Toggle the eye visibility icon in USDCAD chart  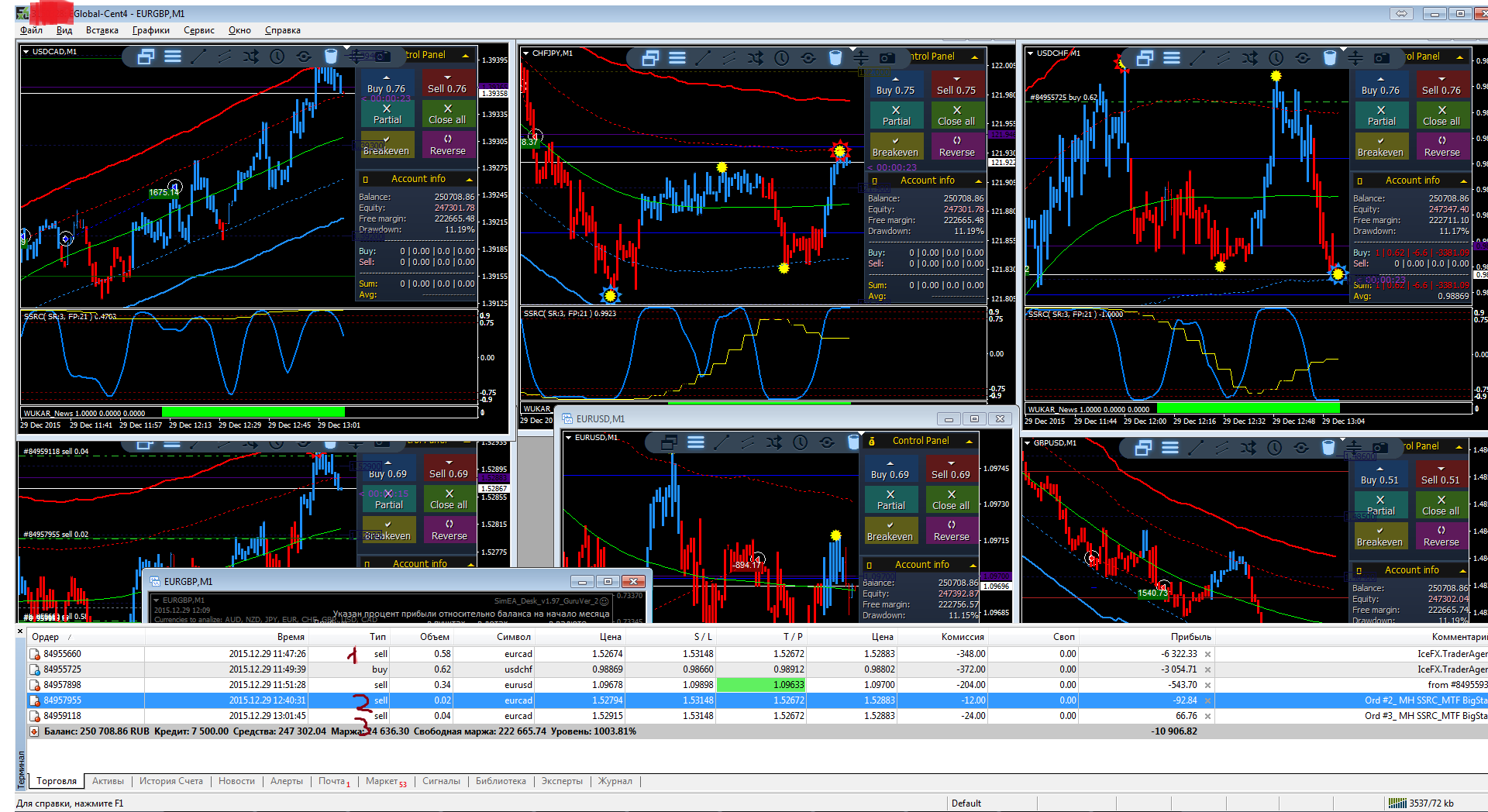(x=304, y=57)
